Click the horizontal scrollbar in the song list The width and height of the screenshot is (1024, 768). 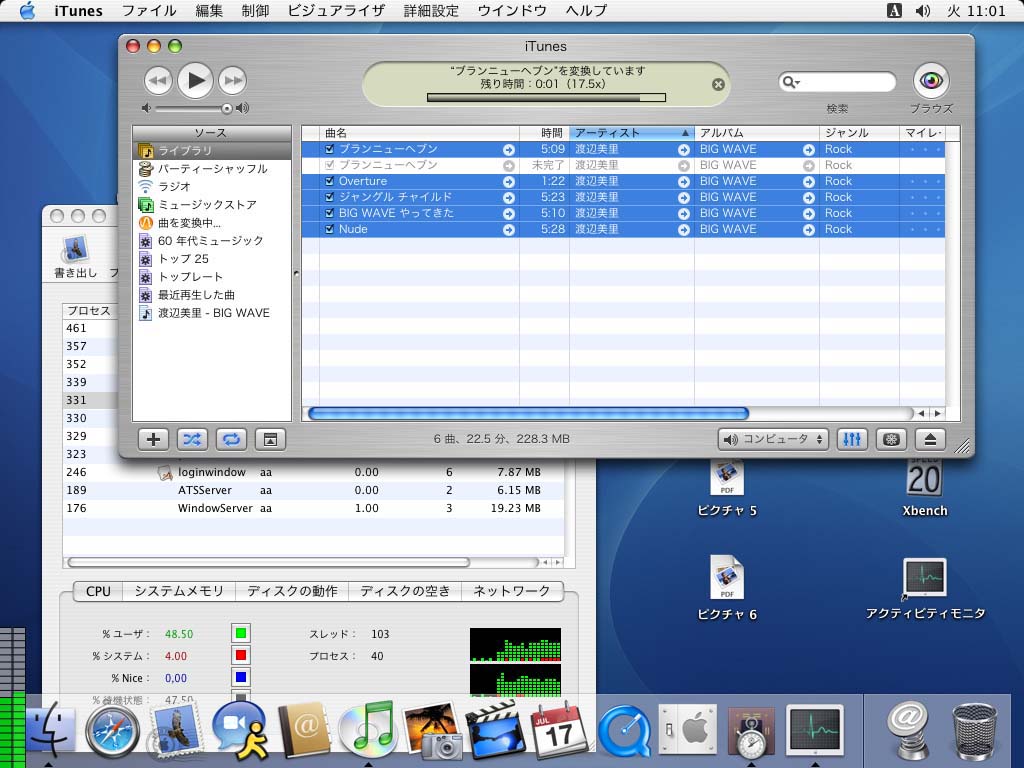pos(528,413)
